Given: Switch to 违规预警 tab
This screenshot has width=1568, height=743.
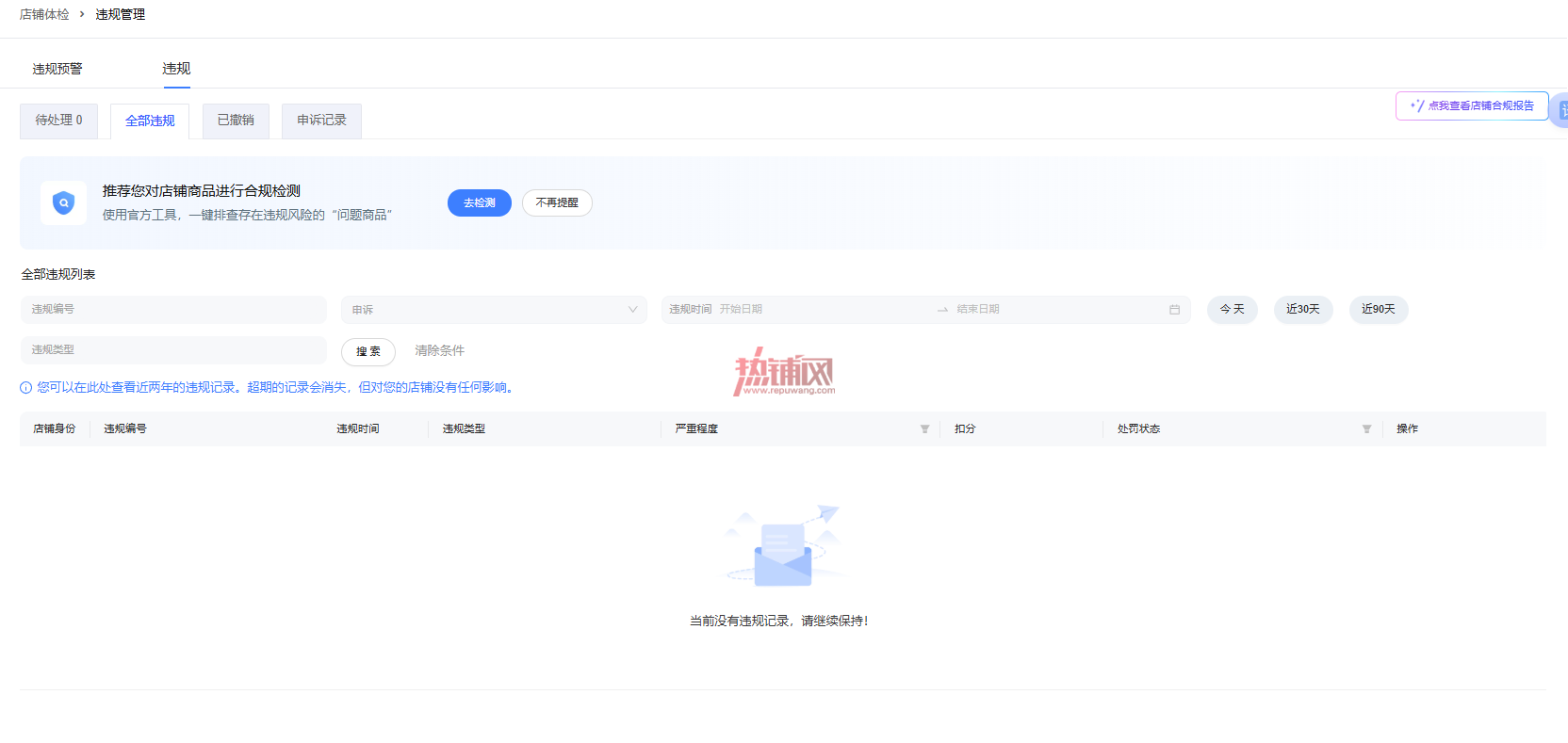Looking at the screenshot, I should tap(57, 69).
